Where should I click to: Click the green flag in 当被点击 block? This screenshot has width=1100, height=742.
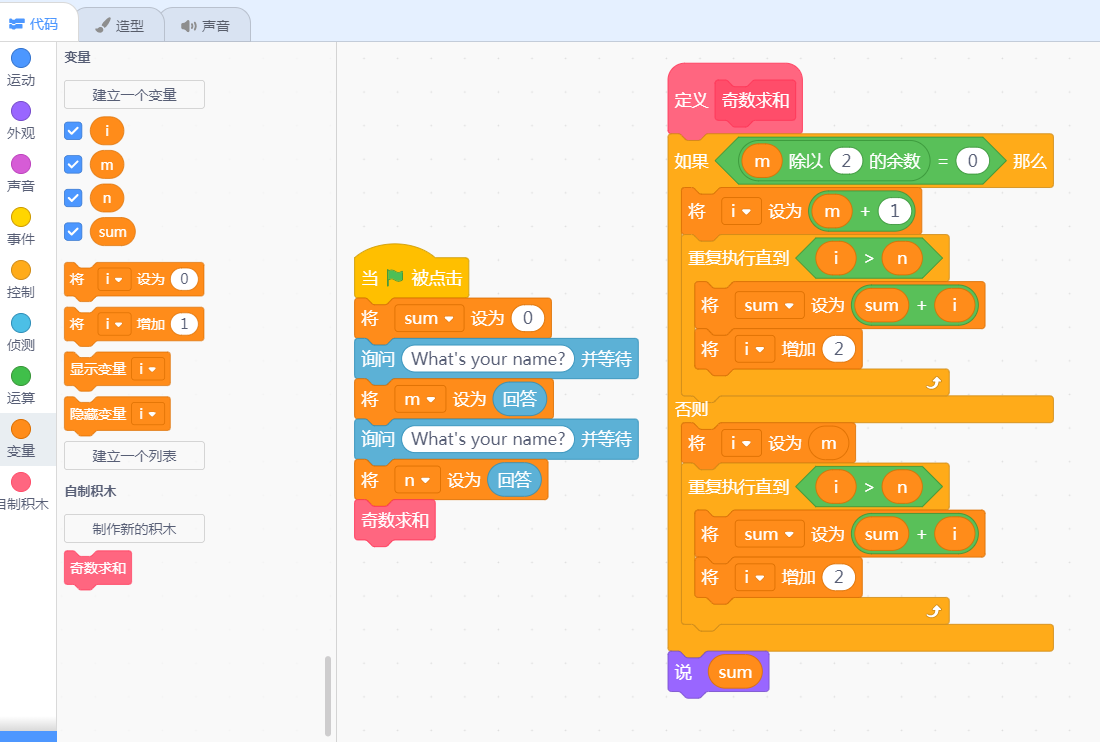click(395, 278)
